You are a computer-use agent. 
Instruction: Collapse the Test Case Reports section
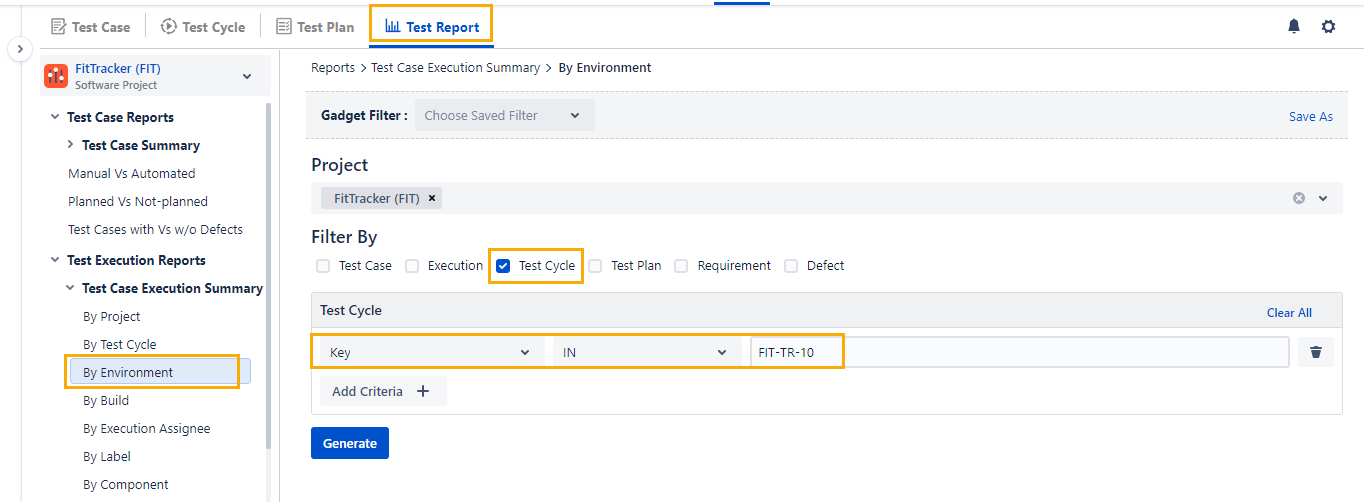[55, 117]
